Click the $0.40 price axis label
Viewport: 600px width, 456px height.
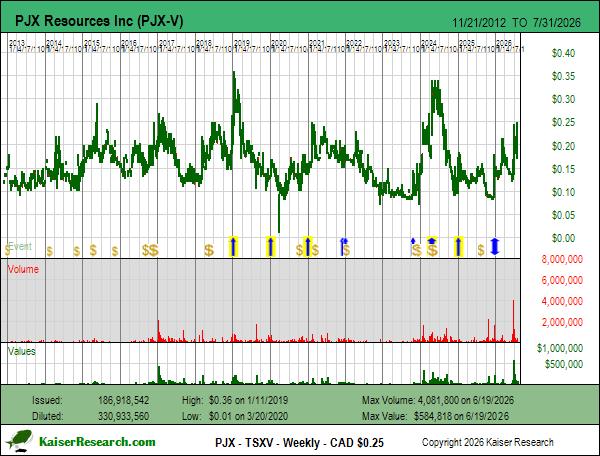[x=563, y=53]
